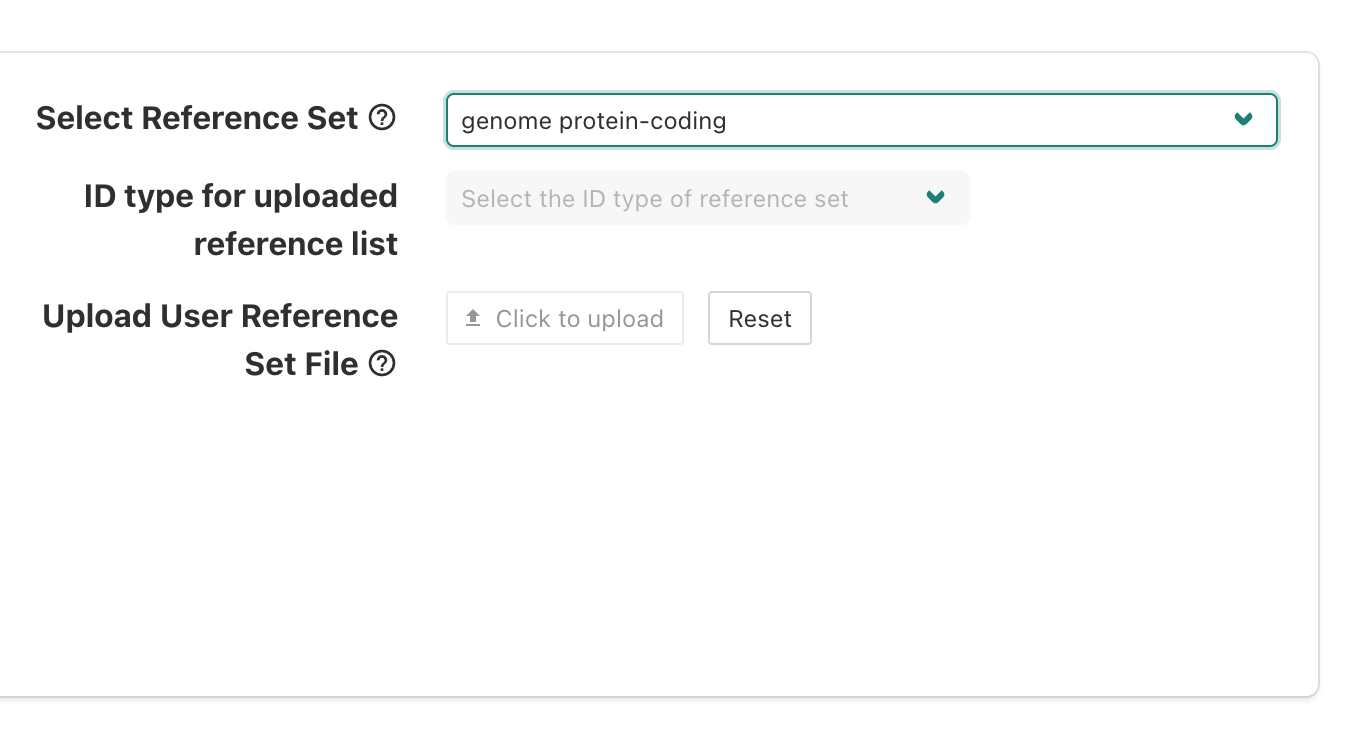Click chevron icon in ID type dropdown
This screenshot has width=1360, height=732.
935,198
